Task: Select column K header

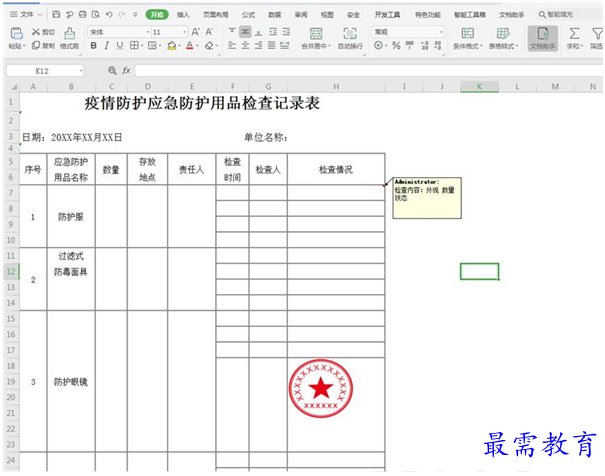Action: (479, 86)
